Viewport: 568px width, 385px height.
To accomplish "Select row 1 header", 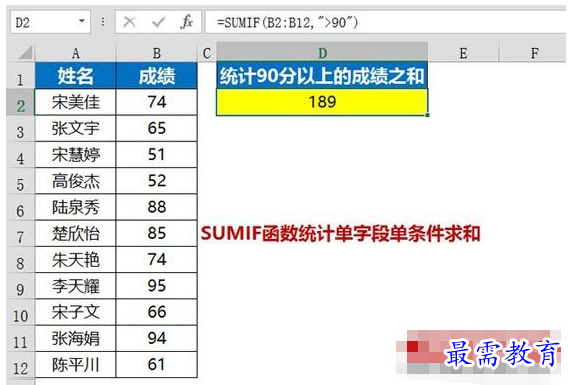I will click(x=21, y=76).
